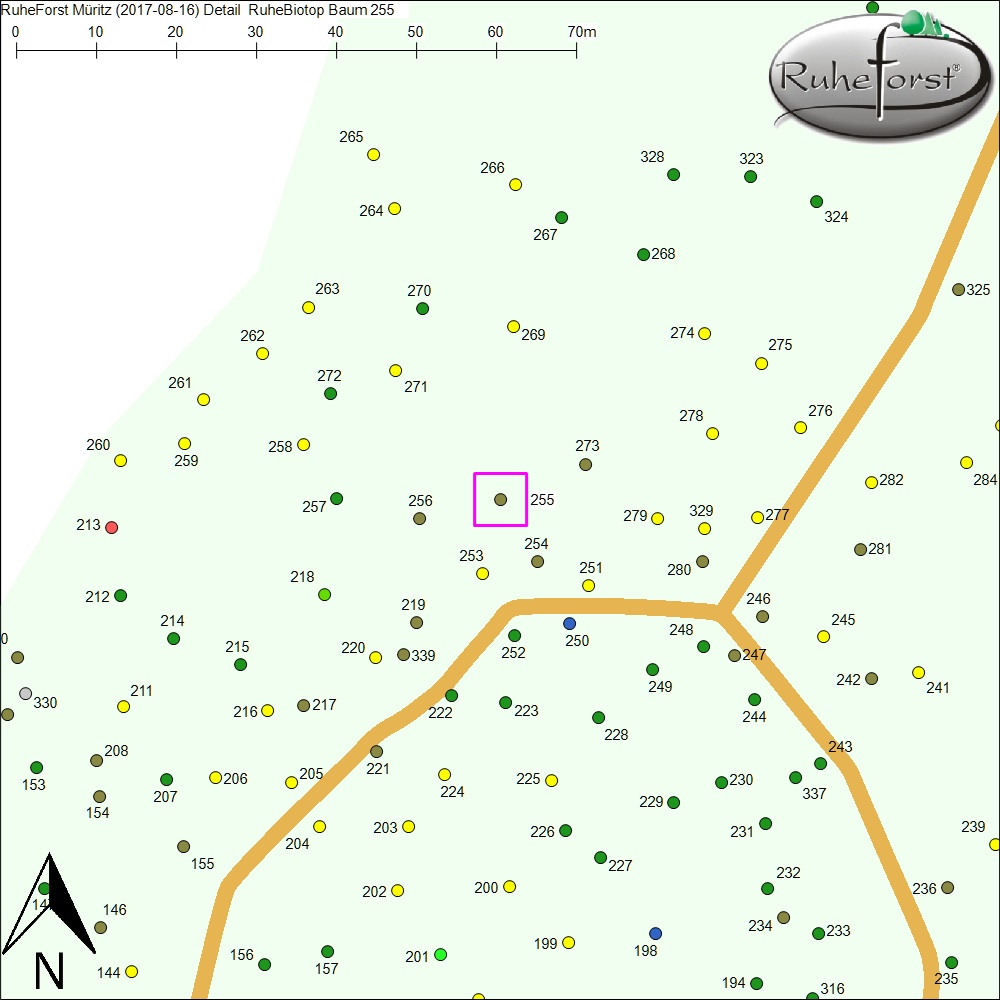
Task: Click blue tree marker 198
Action: [x=655, y=933]
